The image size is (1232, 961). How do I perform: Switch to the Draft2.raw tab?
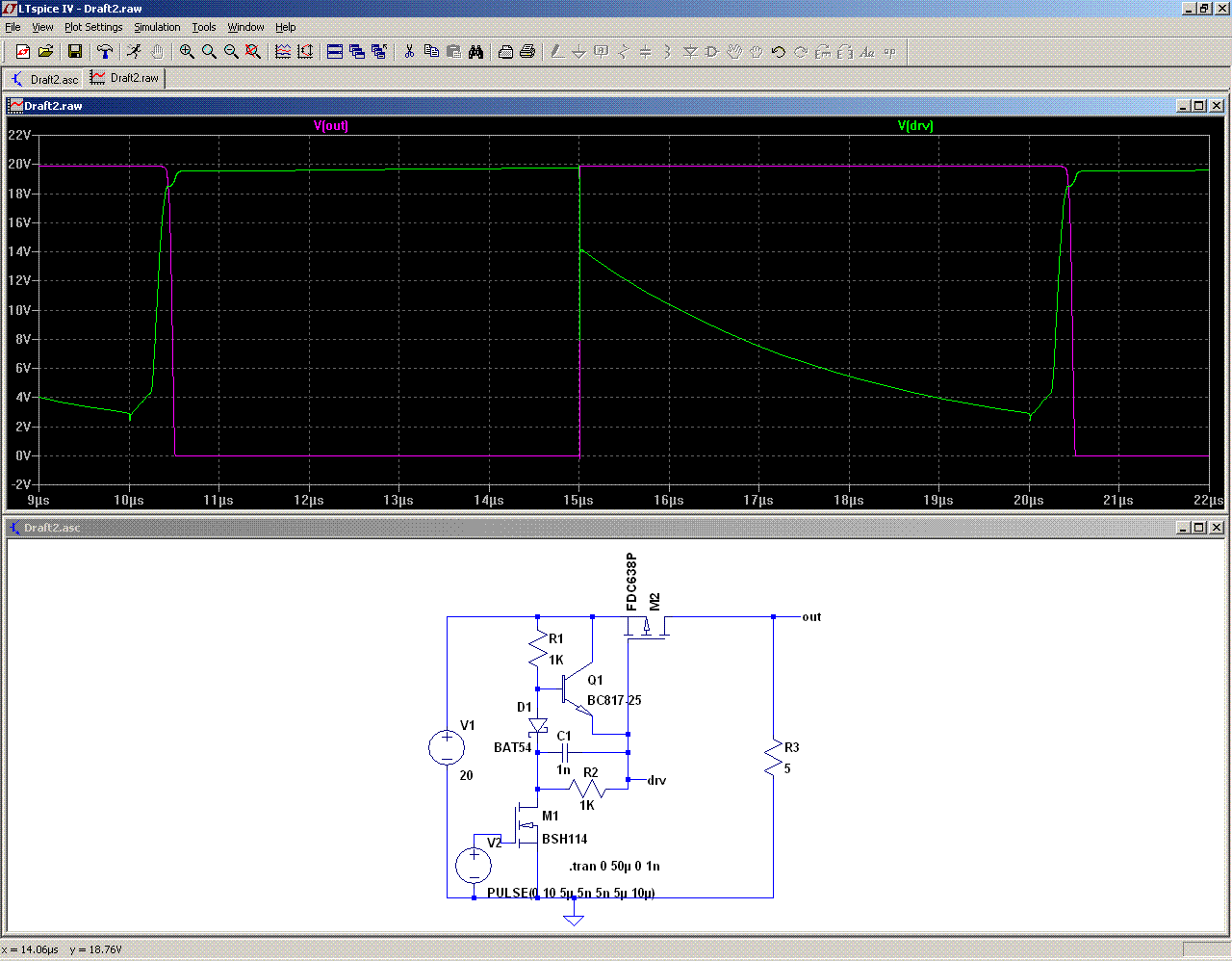pyautogui.click(x=125, y=78)
